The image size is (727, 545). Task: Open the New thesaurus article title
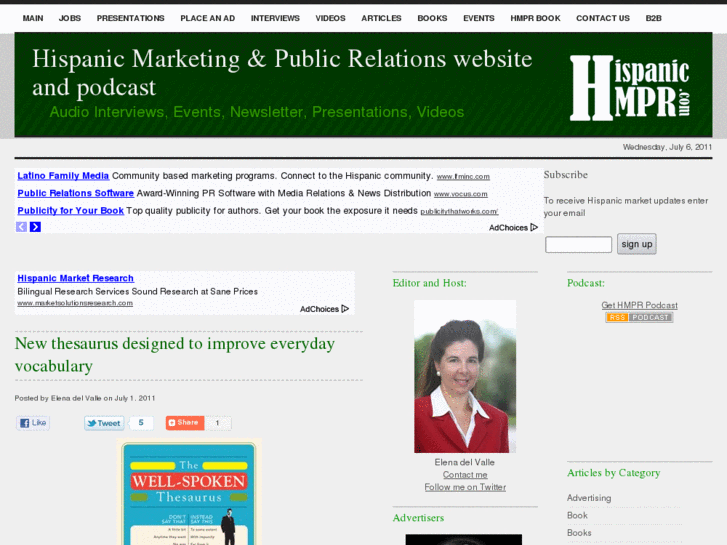tap(175, 355)
